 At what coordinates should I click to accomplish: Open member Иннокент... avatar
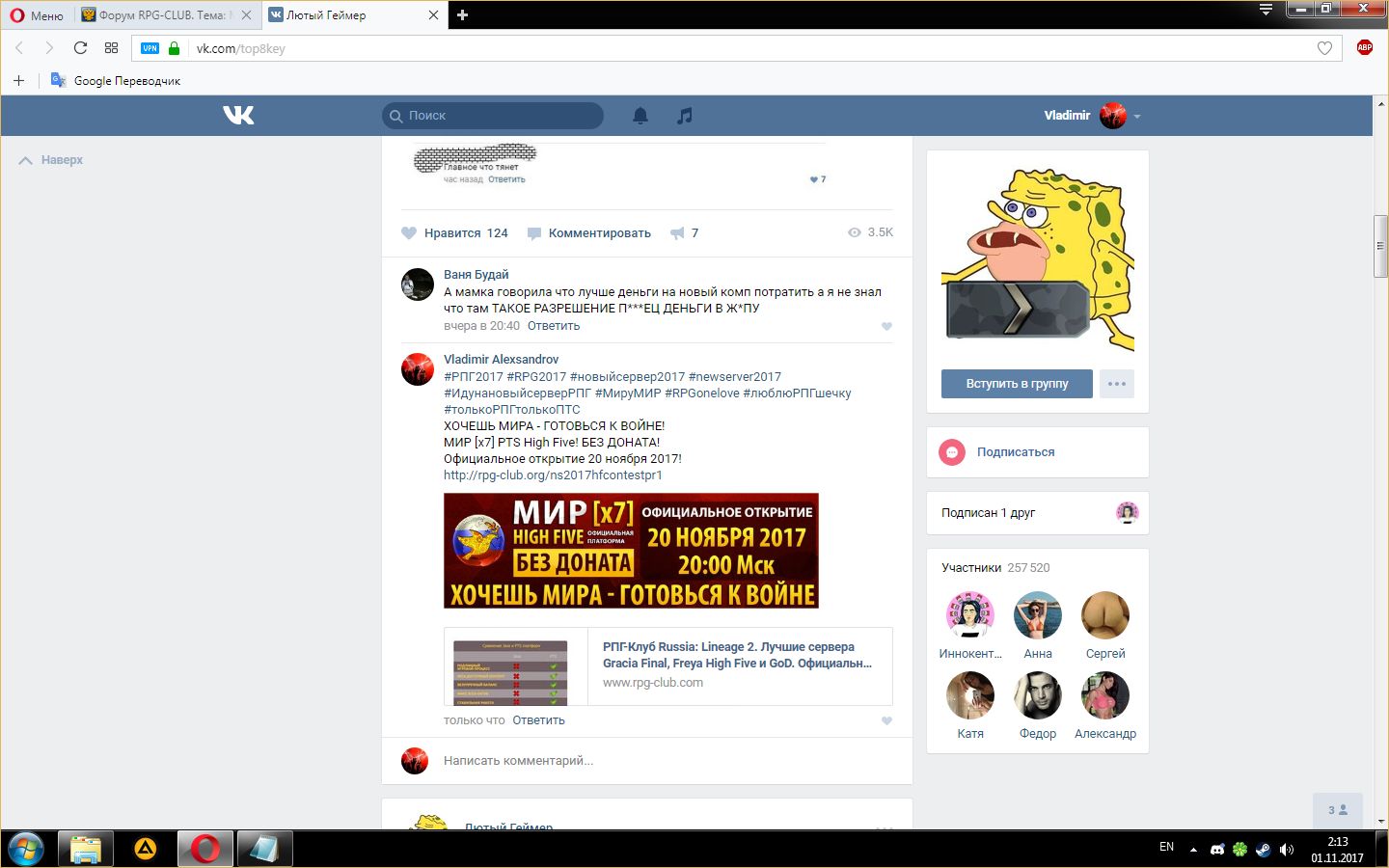click(x=970, y=615)
